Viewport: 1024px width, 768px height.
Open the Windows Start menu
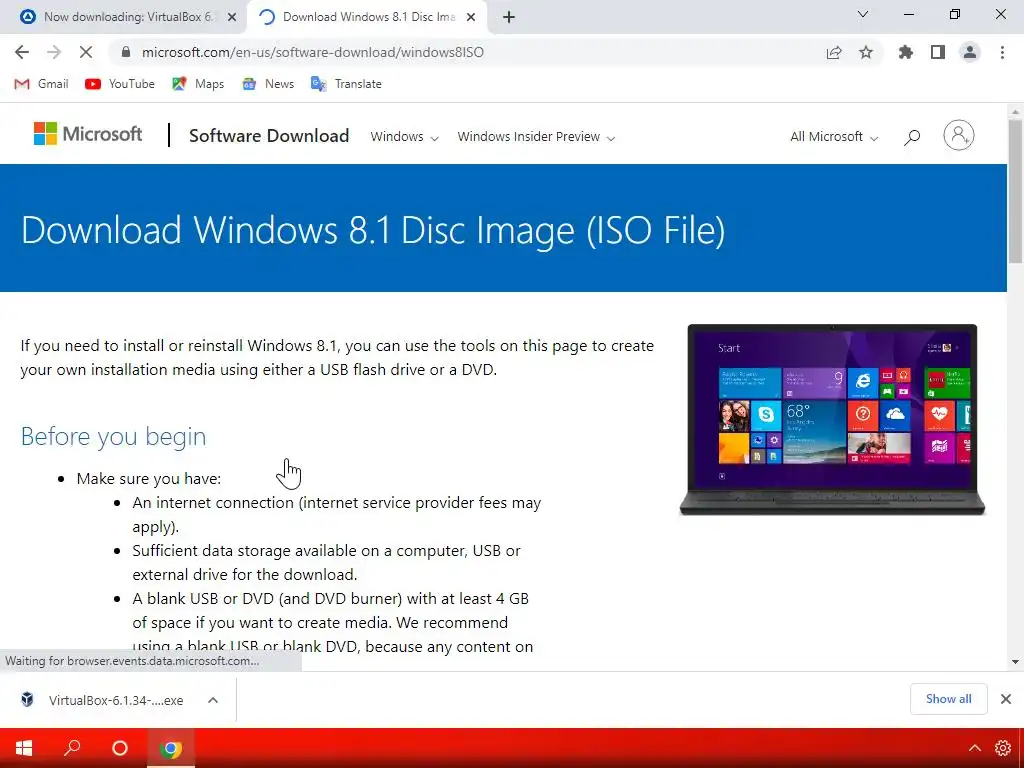coord(24,748)
